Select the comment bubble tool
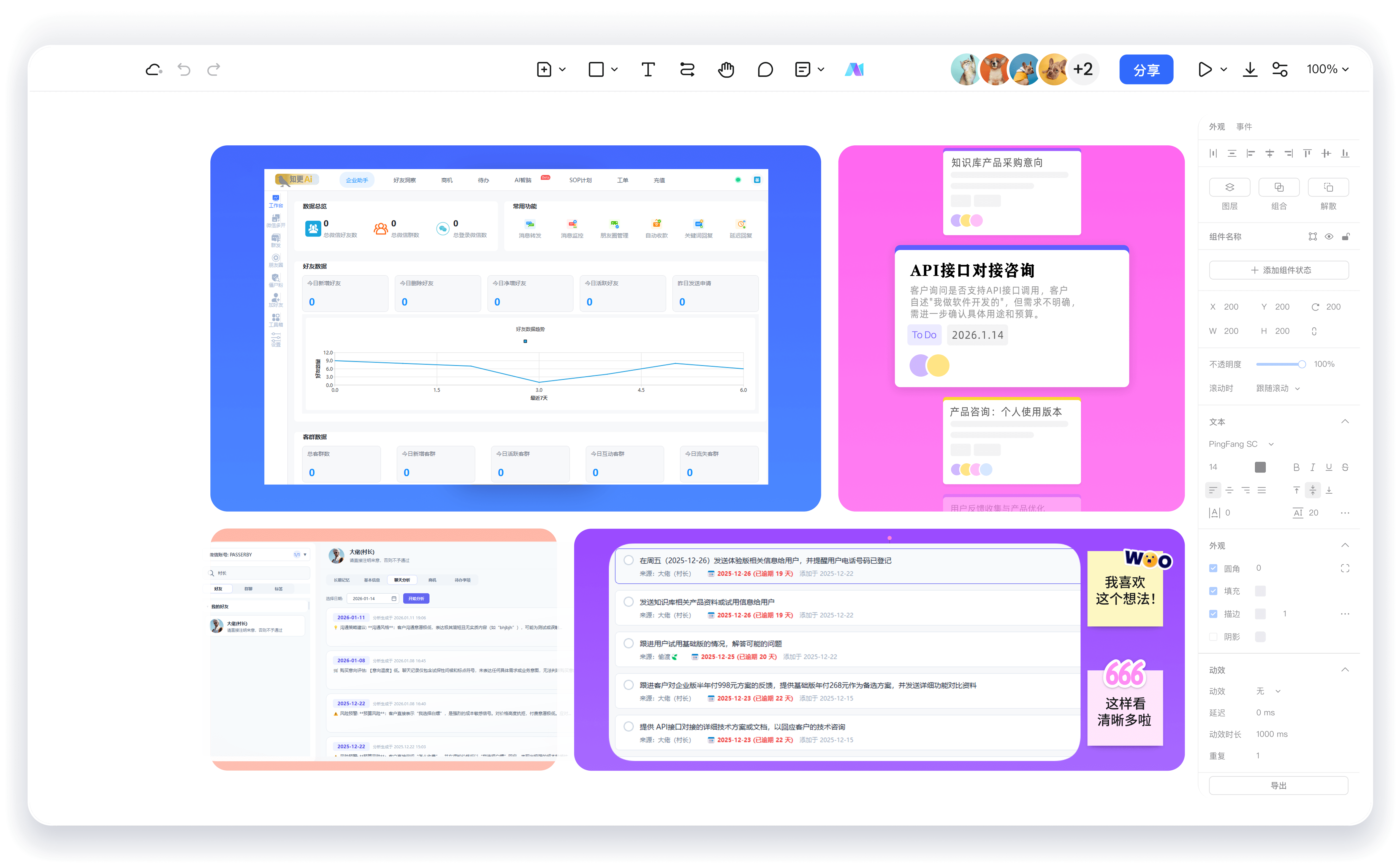The image size is (1400, 867). (x=764, y=69)
